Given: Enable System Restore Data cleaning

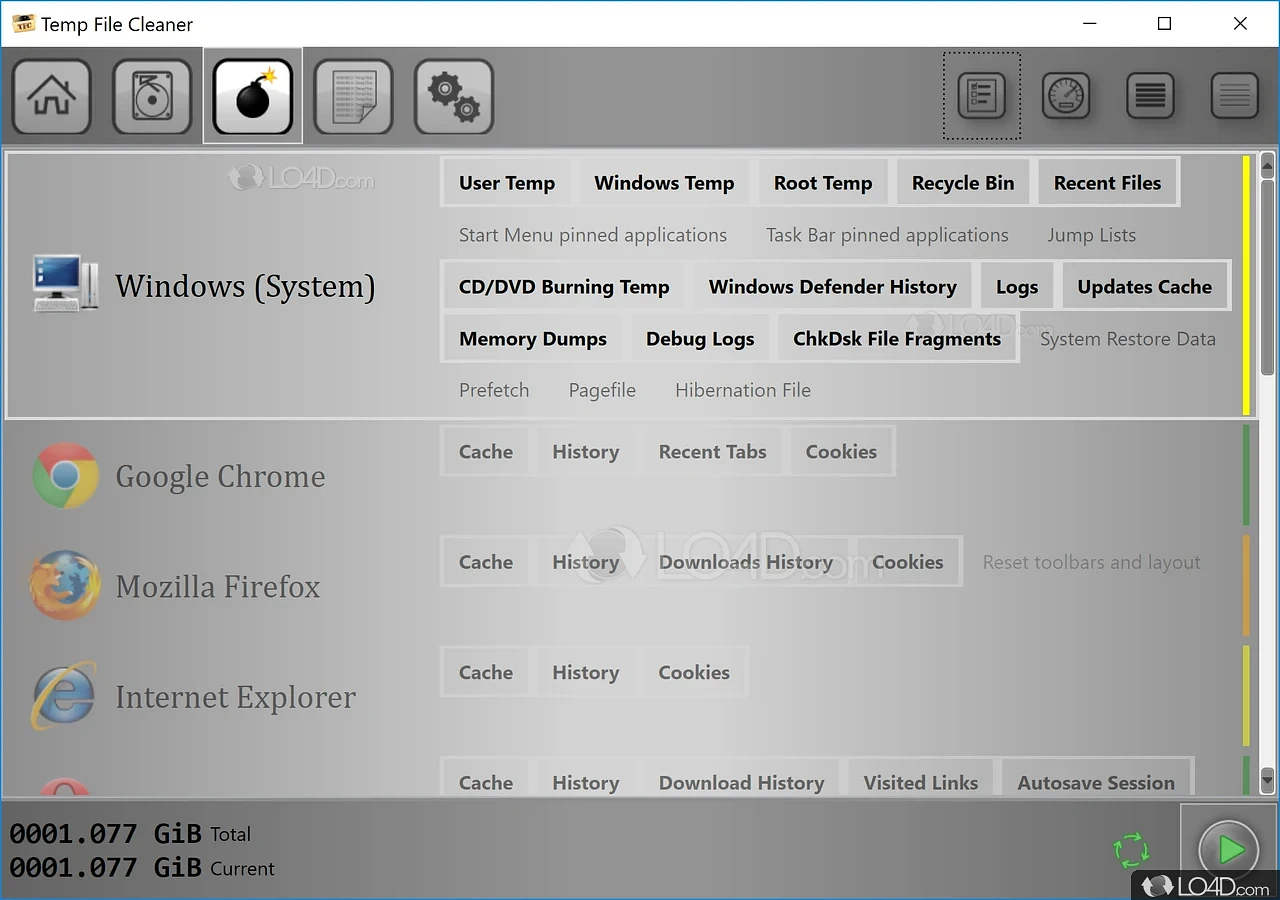Looking at the screenshot, I should (1127, 339).
